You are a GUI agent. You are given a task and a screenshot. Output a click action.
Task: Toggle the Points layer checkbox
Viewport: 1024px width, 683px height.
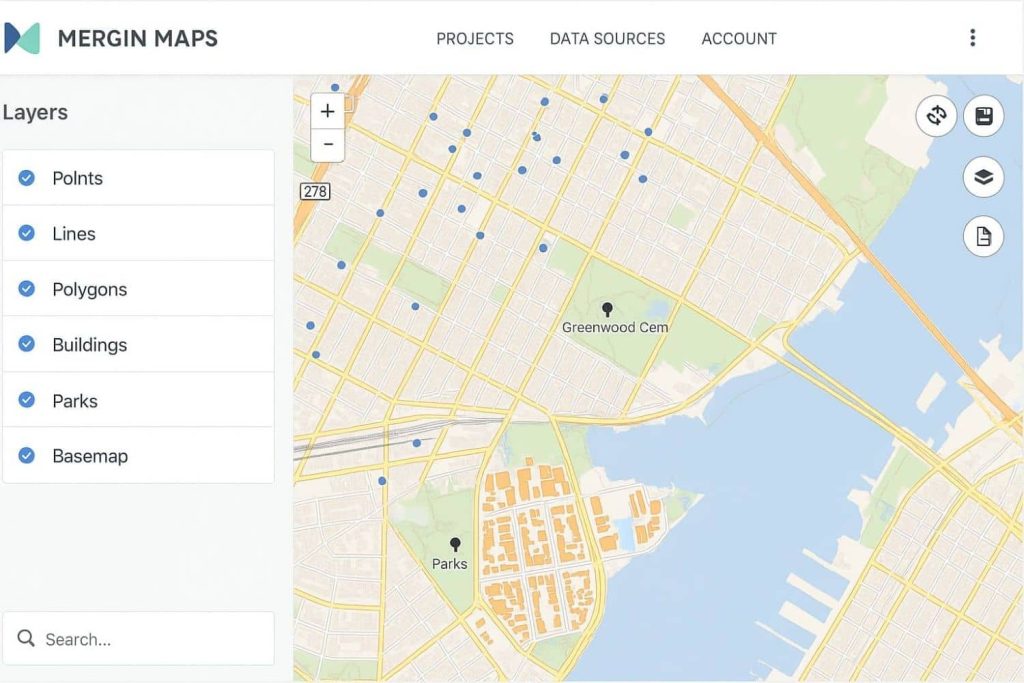pos(27,178)
